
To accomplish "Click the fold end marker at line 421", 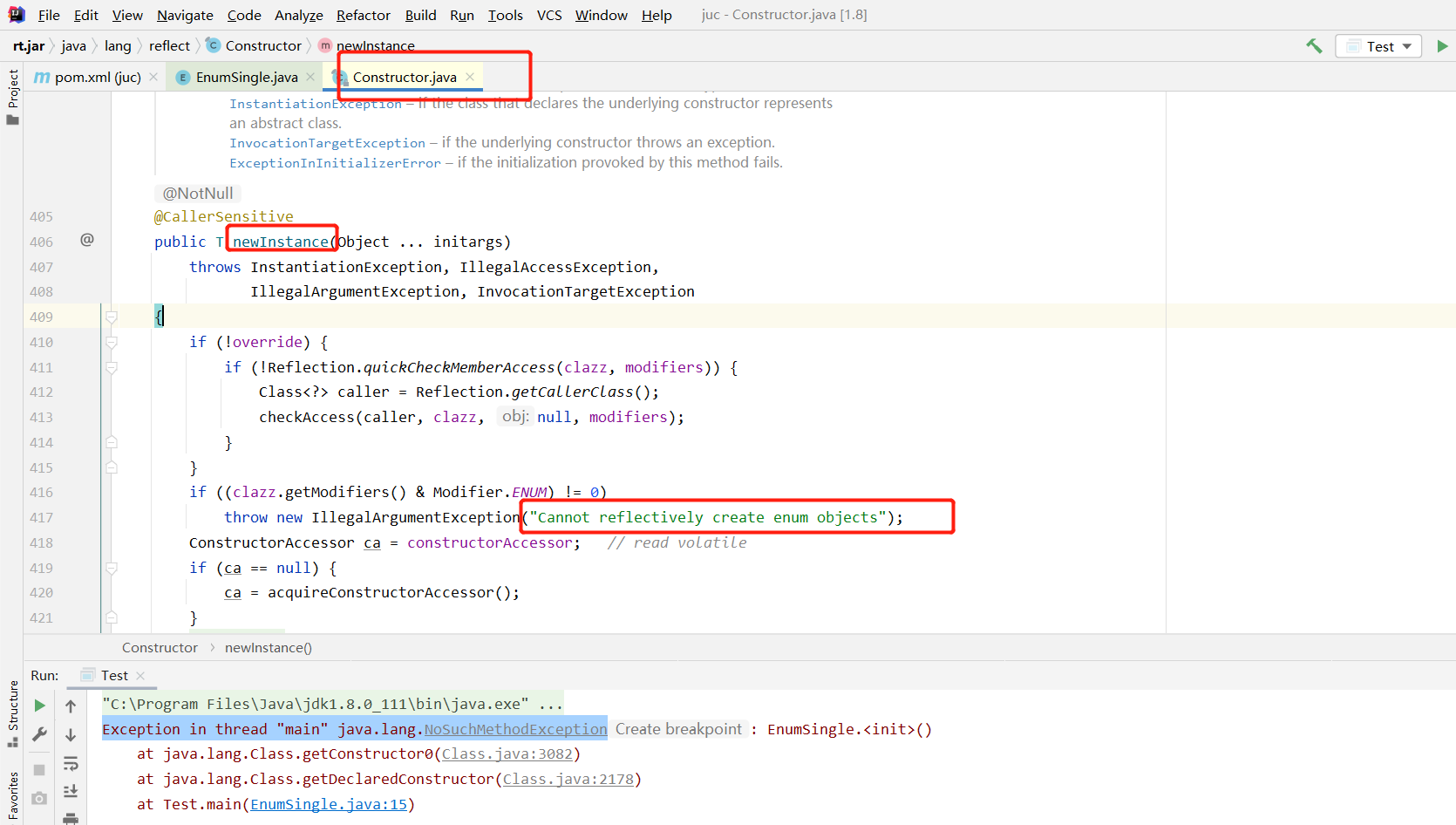I will tap(112, 617).
